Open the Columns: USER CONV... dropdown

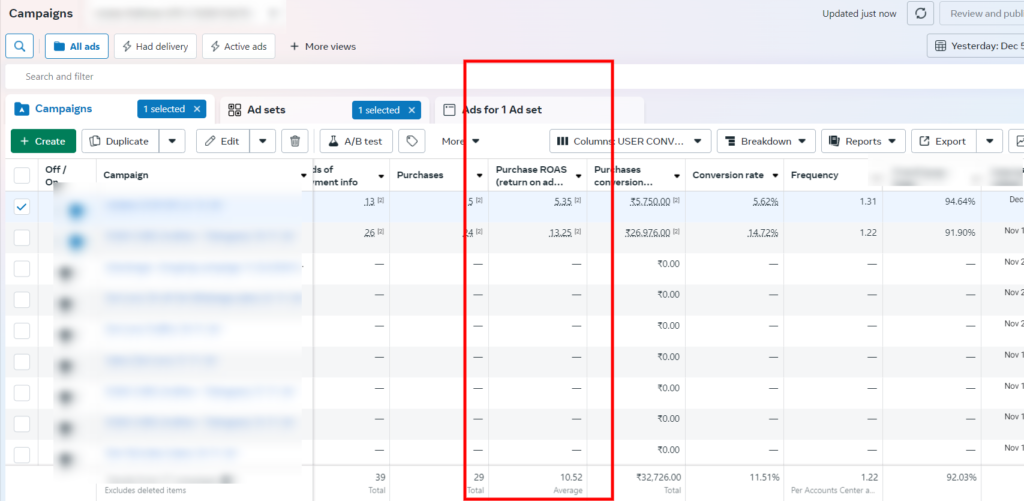pos(630,141)
